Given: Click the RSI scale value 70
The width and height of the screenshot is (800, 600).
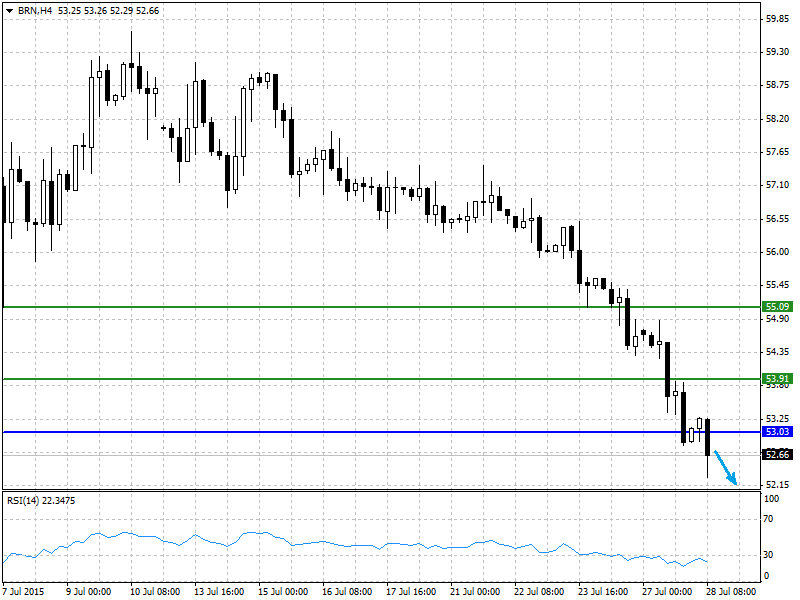Looking at the screenshot, I should point(768,519).
